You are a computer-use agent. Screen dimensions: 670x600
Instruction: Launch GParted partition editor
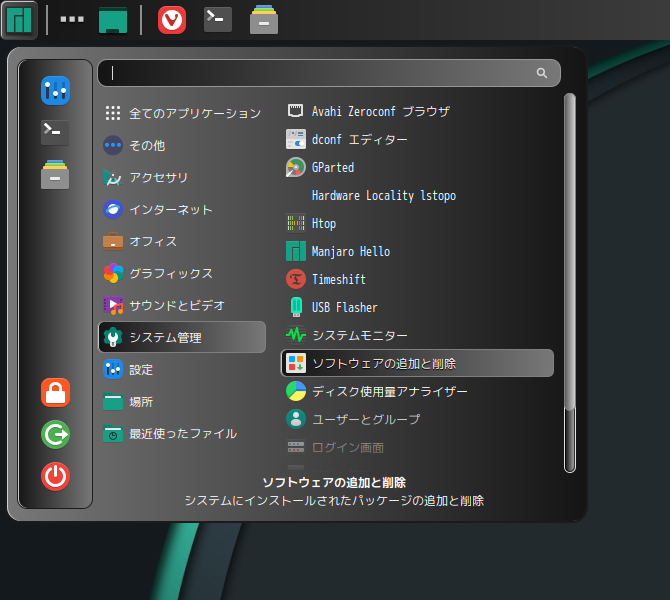click(x=417, y=168)
